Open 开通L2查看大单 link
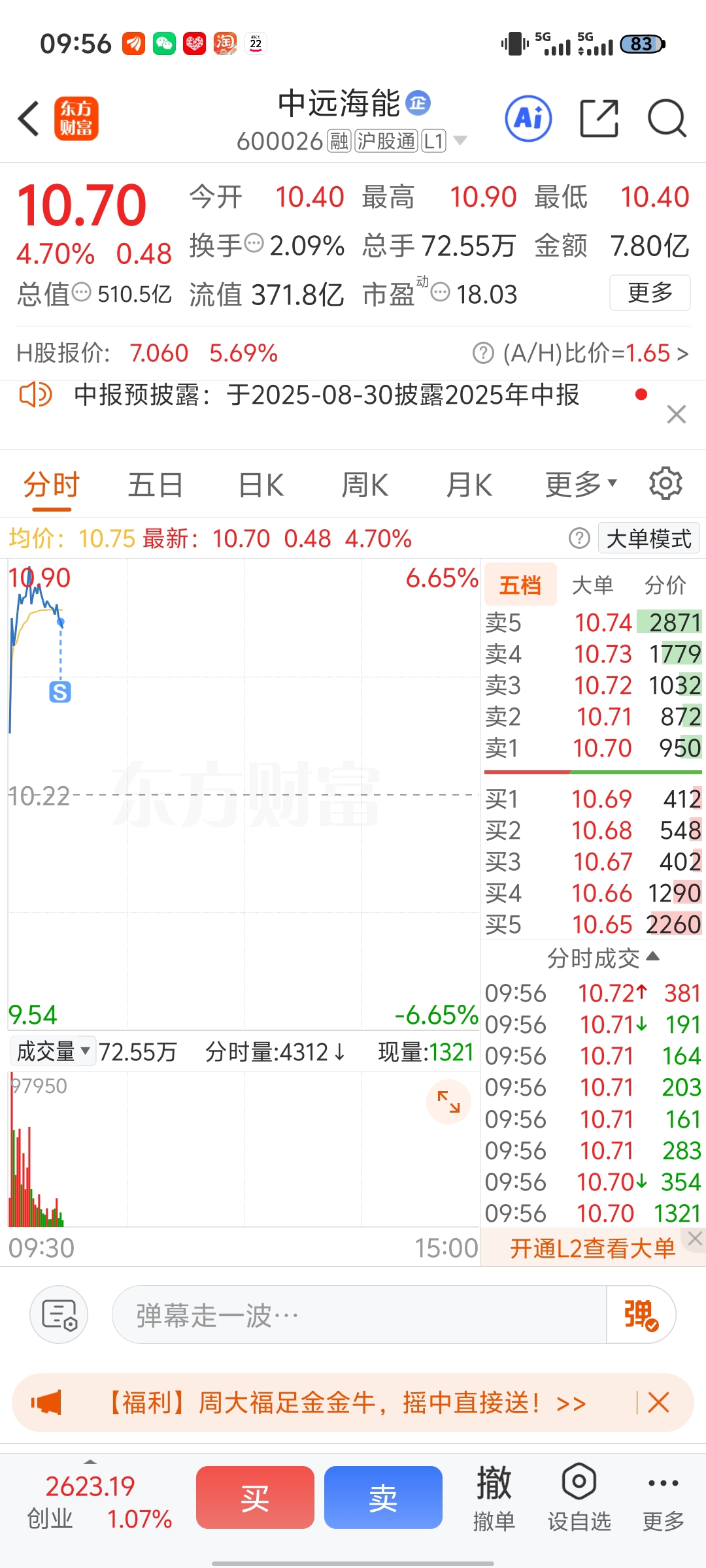Viewport: 706px width, 1568px height. pyautogui.click(x=592, y=1249)
